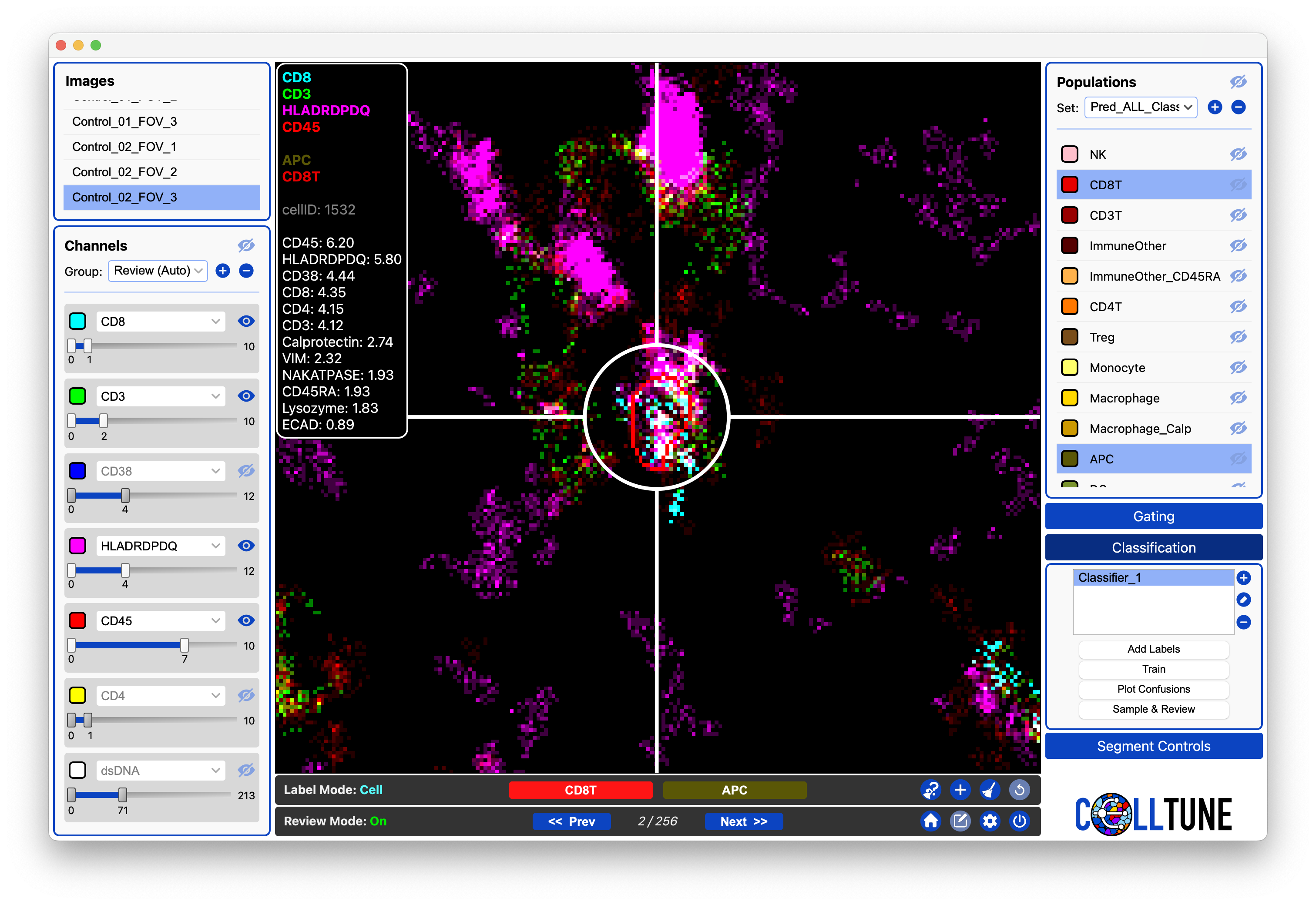Show the CD38 channel
This screenshot has width=1316, height=905.
245,471
